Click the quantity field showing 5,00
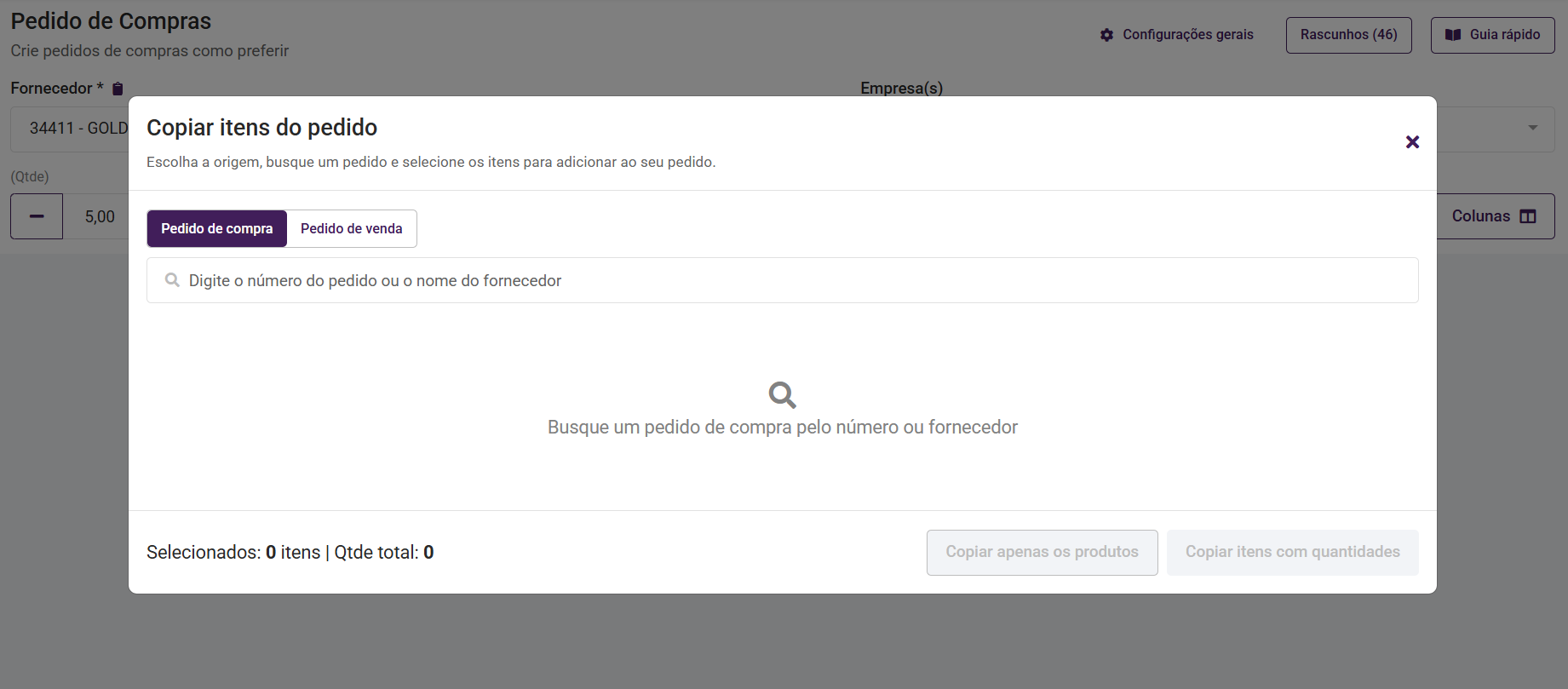 click(x=96, y=216)
